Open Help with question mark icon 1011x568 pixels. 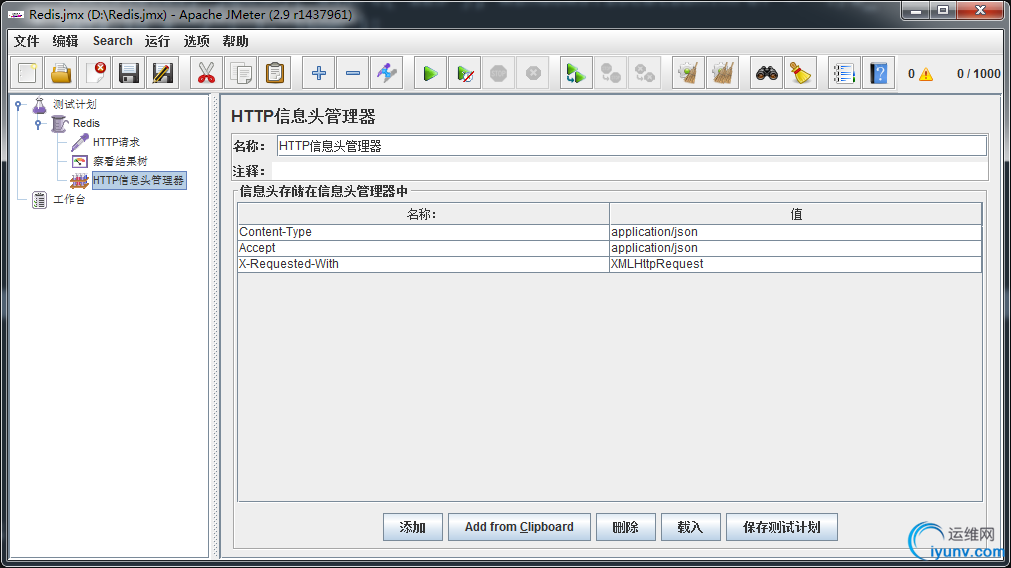(x=878, y=73)
